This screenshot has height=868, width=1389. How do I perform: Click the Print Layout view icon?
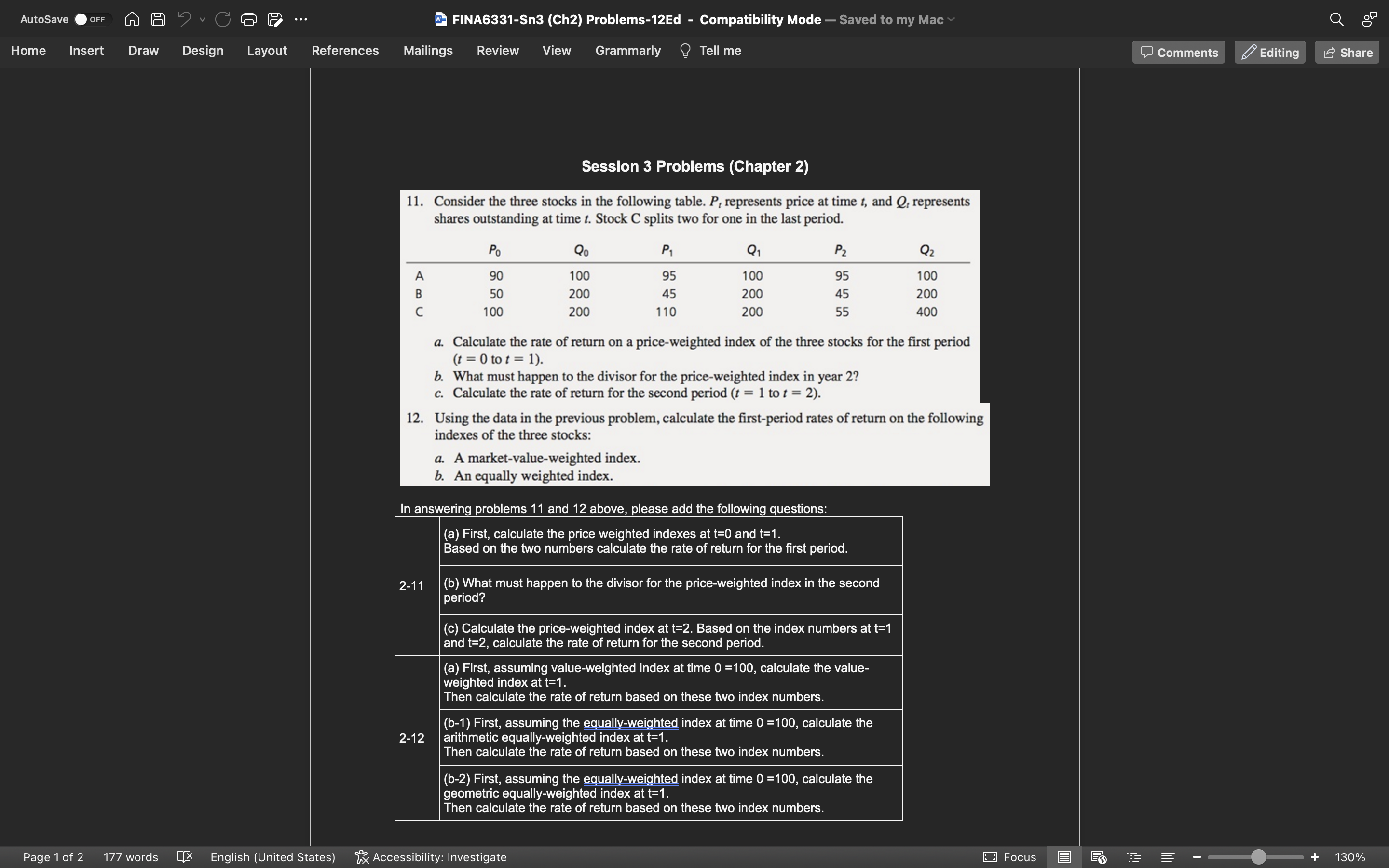1063,857
